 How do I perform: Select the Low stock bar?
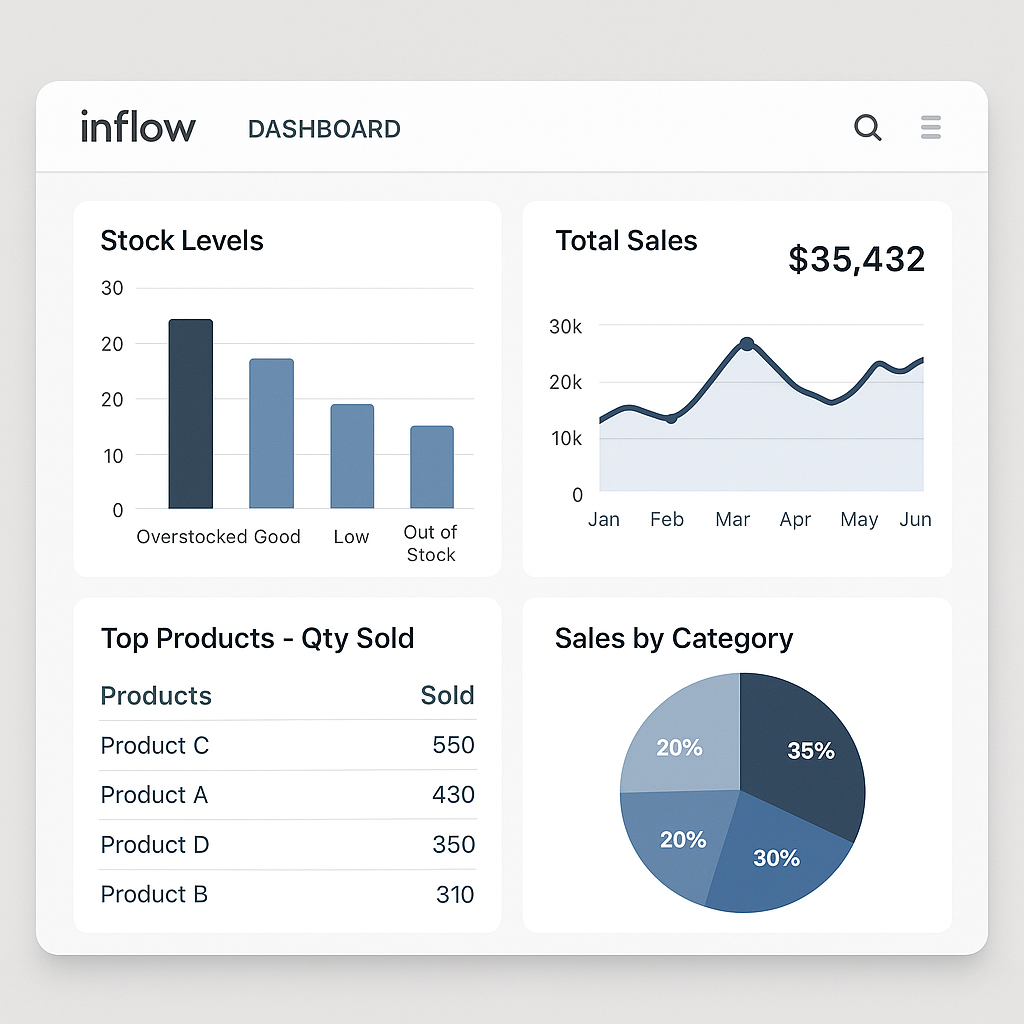pyautogui.click(x=351, y=455)
